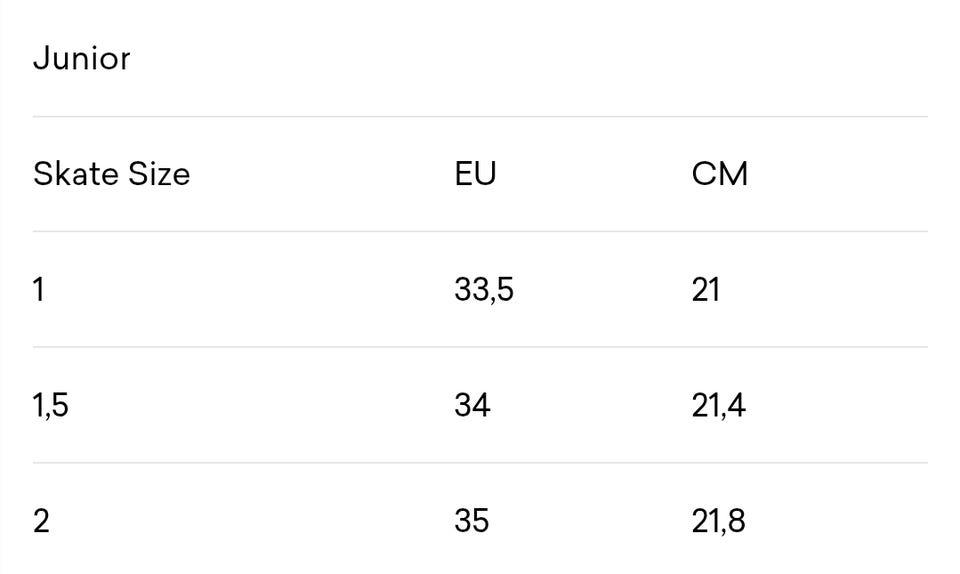Select the Skate Size column header
Image resolution: width=960 pixels, height=574 pixels.
[111, 174]
